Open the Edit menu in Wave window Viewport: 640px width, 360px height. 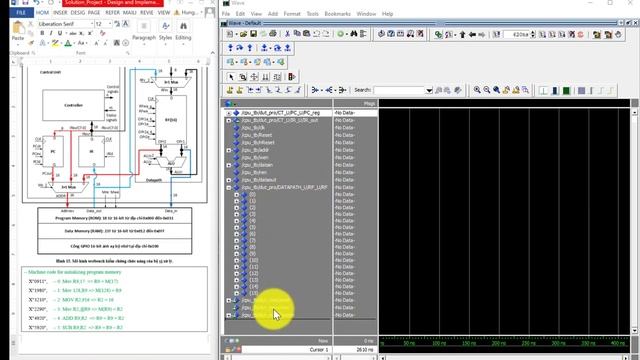[x=240, y=14]
